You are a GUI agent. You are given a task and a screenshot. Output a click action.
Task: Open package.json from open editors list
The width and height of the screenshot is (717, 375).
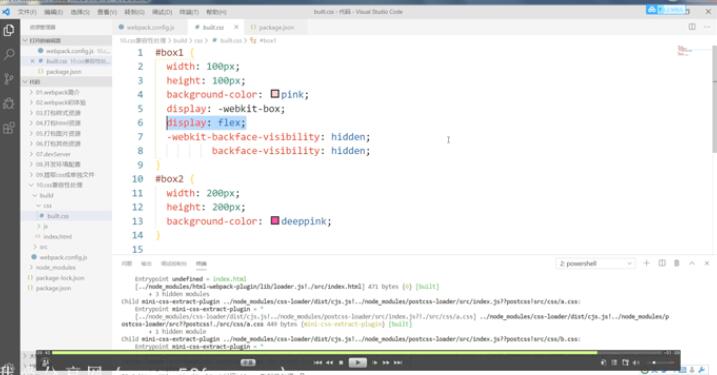pyautogui.click(x=66, y=72)
